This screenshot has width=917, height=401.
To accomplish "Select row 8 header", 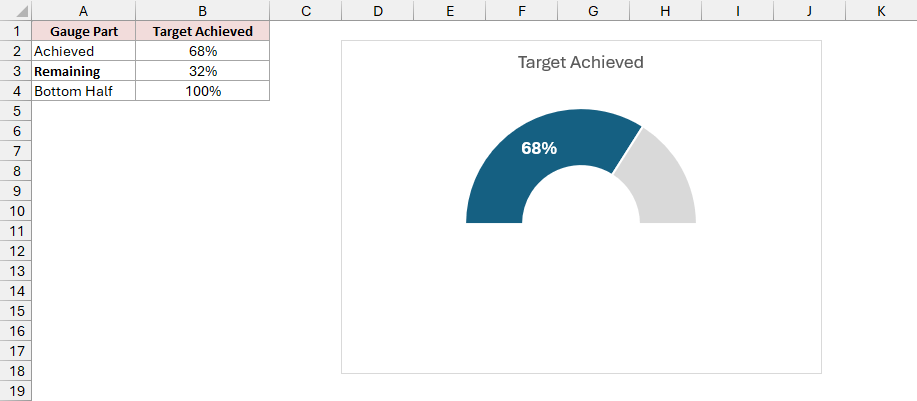I will (x=16, y=171).
